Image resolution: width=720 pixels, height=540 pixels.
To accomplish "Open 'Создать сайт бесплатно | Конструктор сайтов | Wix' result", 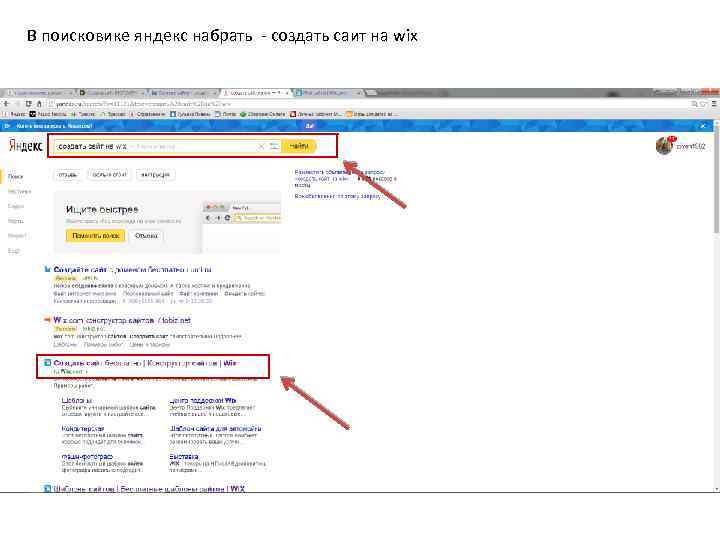I will point(145,363).
